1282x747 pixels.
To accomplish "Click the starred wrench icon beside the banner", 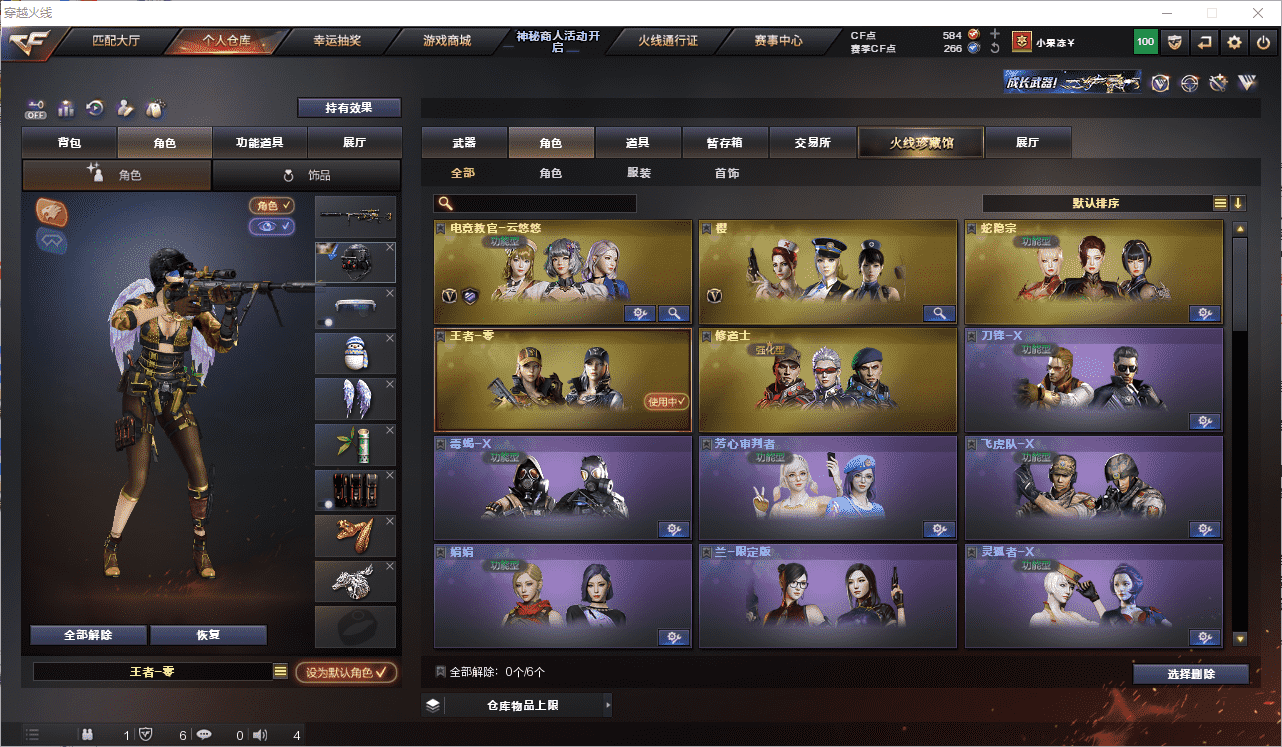I will click(x=1218, y=83).
